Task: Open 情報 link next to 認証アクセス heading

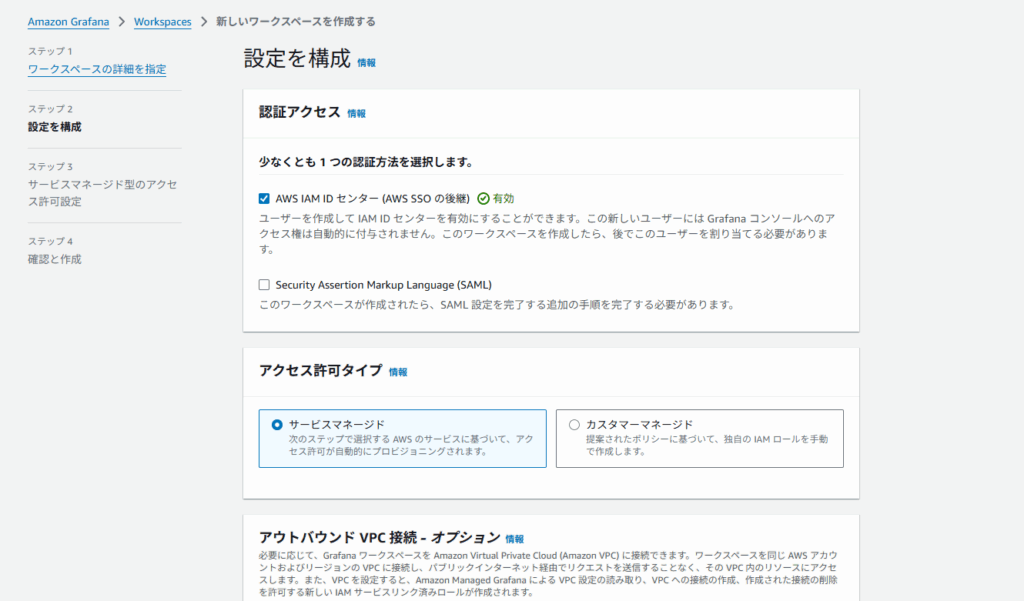Action: pos(357,114)
